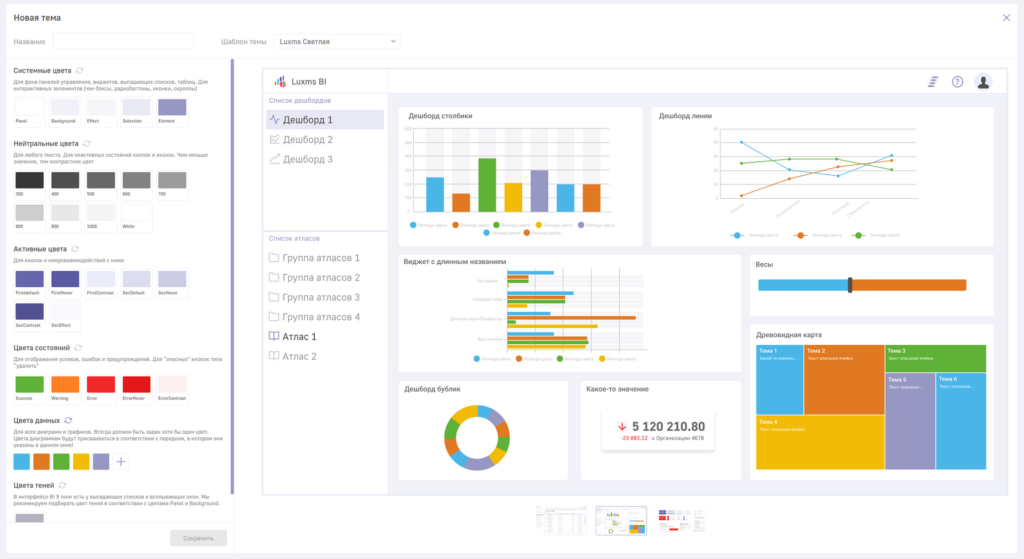Select Дешборд 2 in the list
This screenshot has width=1024, height=559.
click(325, 139)
